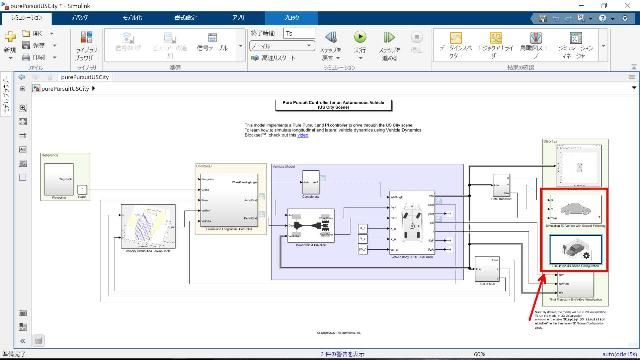Click the Save disk icon

click(x=26, y=45)
